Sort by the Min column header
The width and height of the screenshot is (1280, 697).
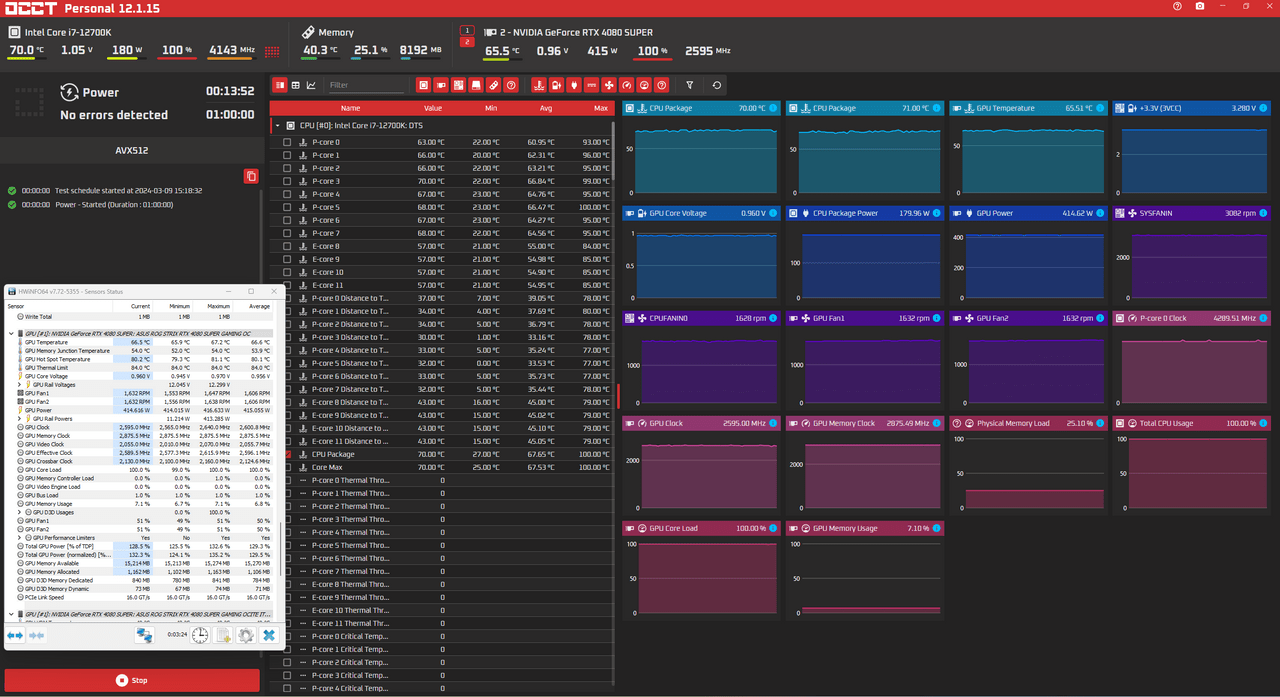(490, 108)
